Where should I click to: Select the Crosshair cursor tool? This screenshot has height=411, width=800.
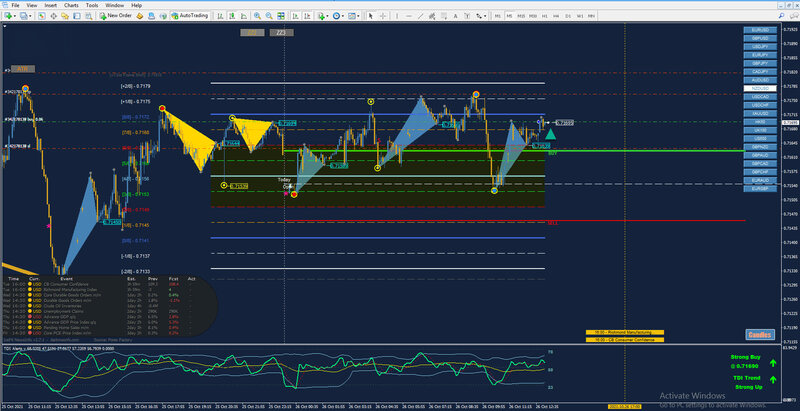[x=383, y=16]
